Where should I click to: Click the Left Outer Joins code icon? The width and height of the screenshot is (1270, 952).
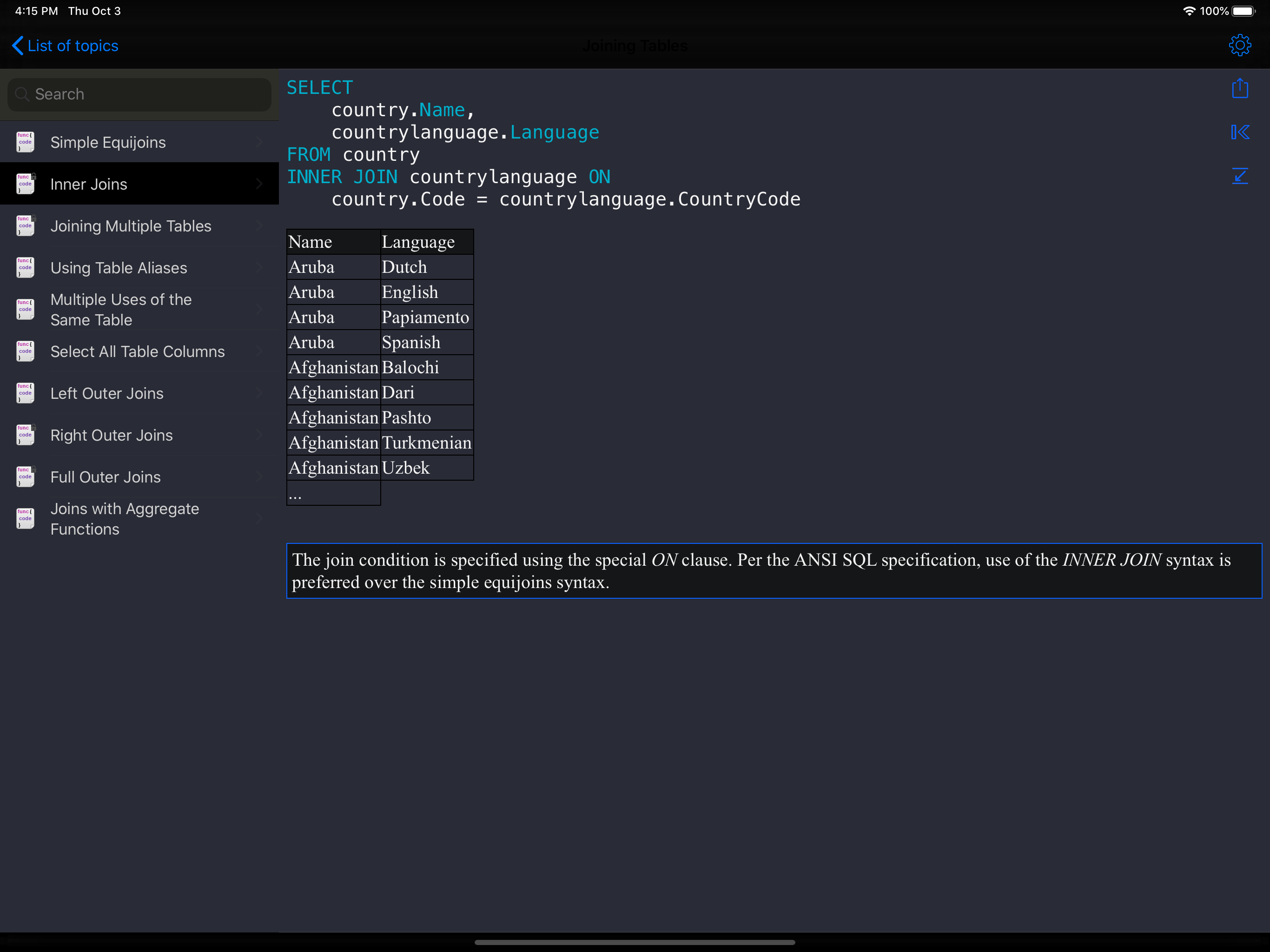coord(25,393)
